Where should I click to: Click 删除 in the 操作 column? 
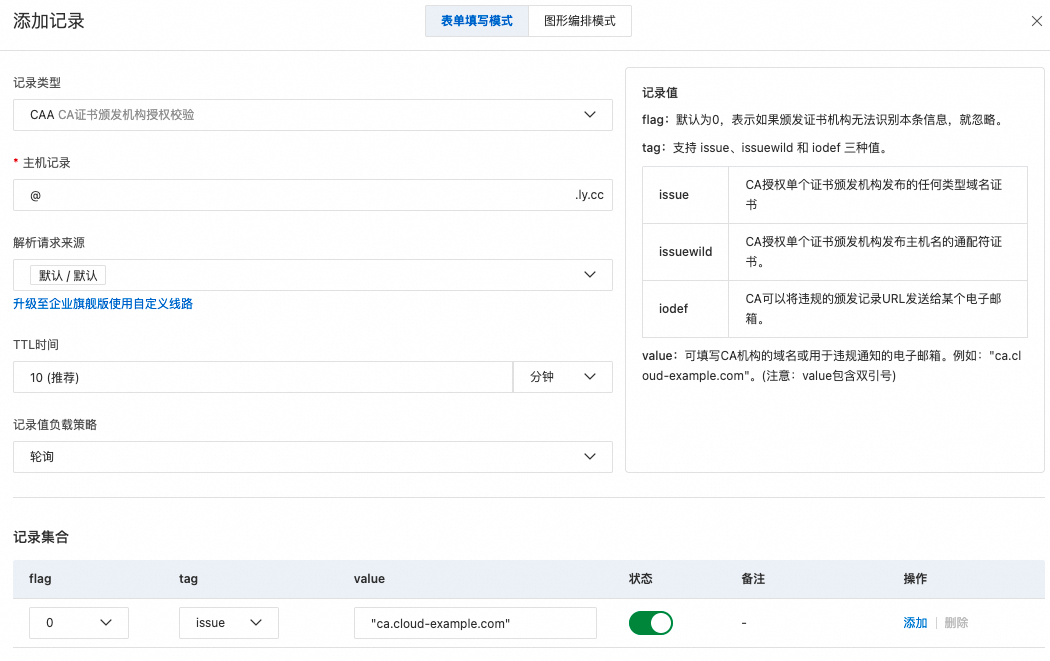click(956, 623)
